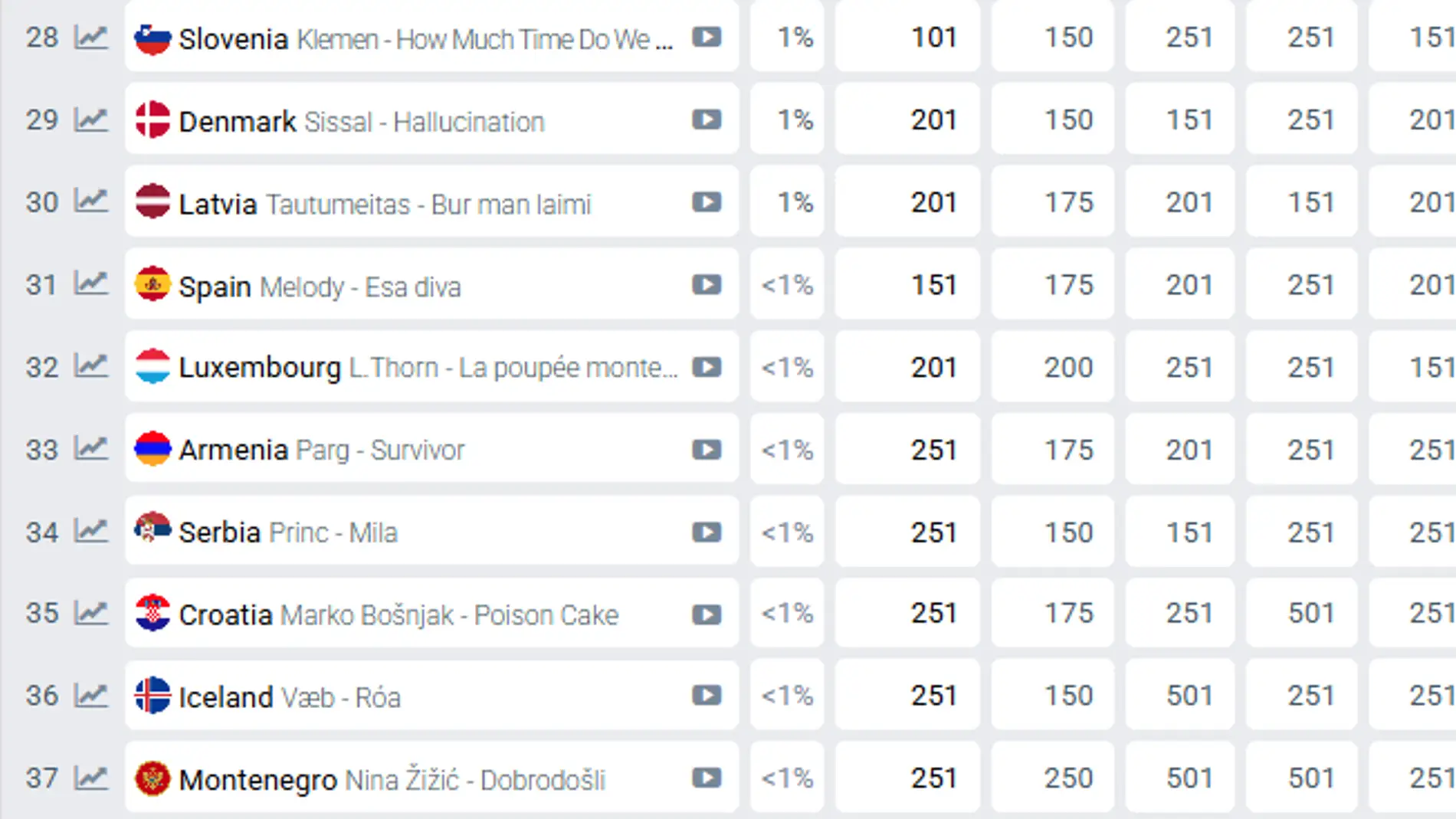1456x819 pixels.
Task: Click the chart icon beside rank 31
Action: tap(90, 284)
